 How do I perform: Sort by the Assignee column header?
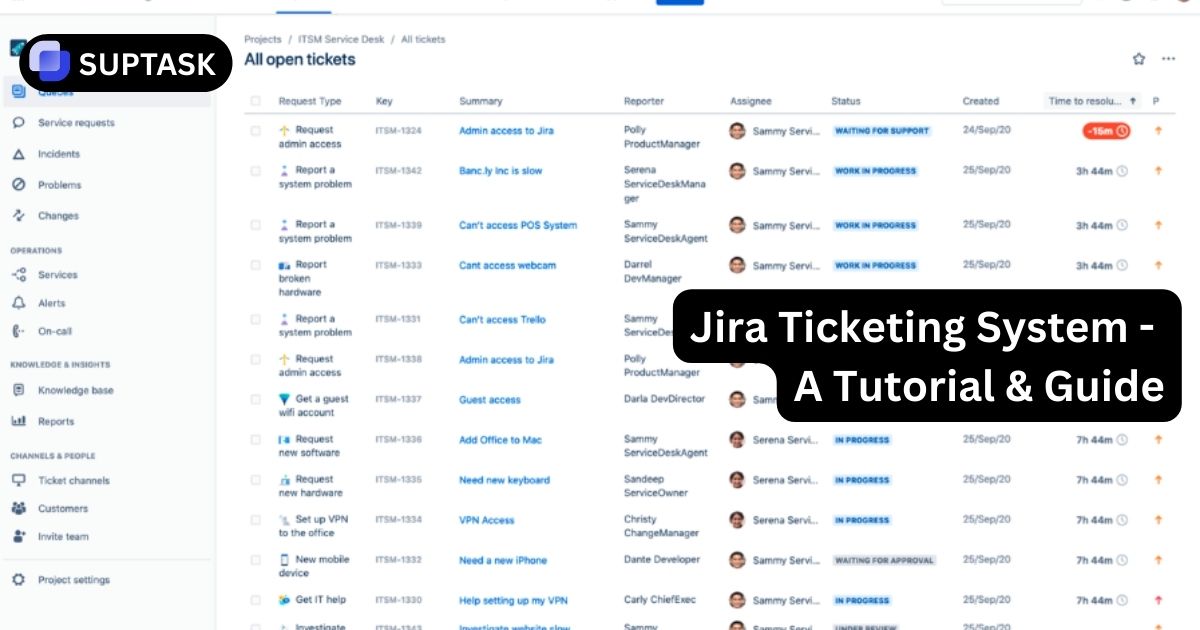click(x=751, y=101)
